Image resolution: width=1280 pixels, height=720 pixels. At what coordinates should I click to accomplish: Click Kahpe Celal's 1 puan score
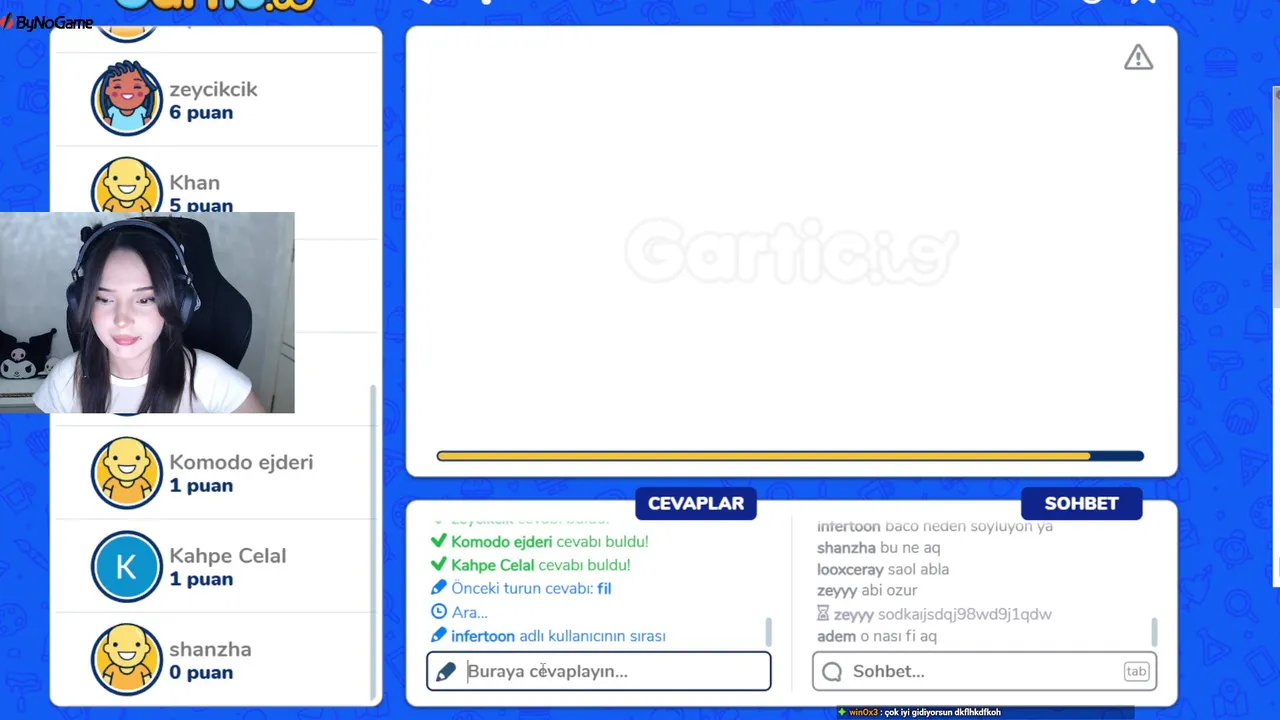[x=201, y=579]
